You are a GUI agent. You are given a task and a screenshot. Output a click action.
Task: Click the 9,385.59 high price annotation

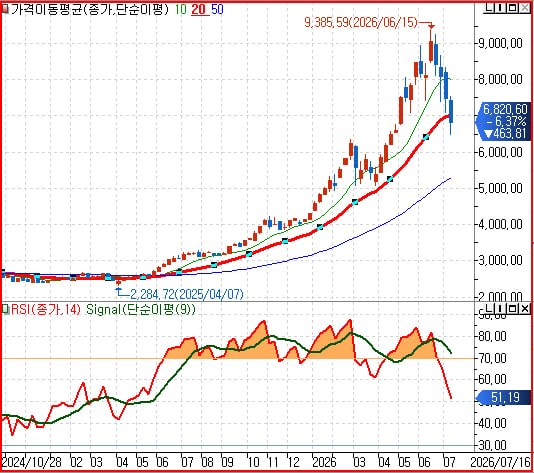[x=361, y=22]
